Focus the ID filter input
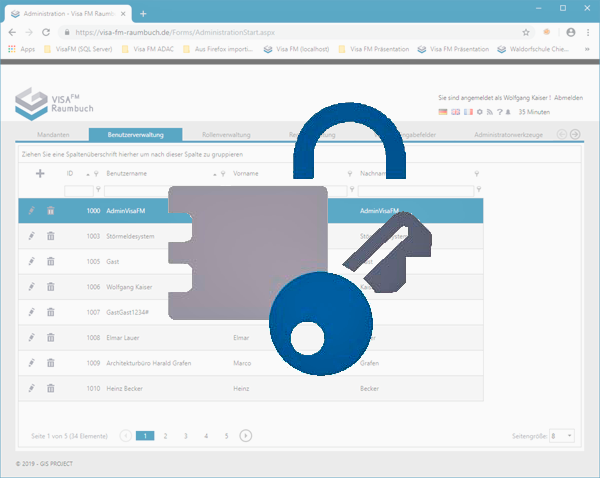This screenshot has width=600, height=478. click(79, 191)
